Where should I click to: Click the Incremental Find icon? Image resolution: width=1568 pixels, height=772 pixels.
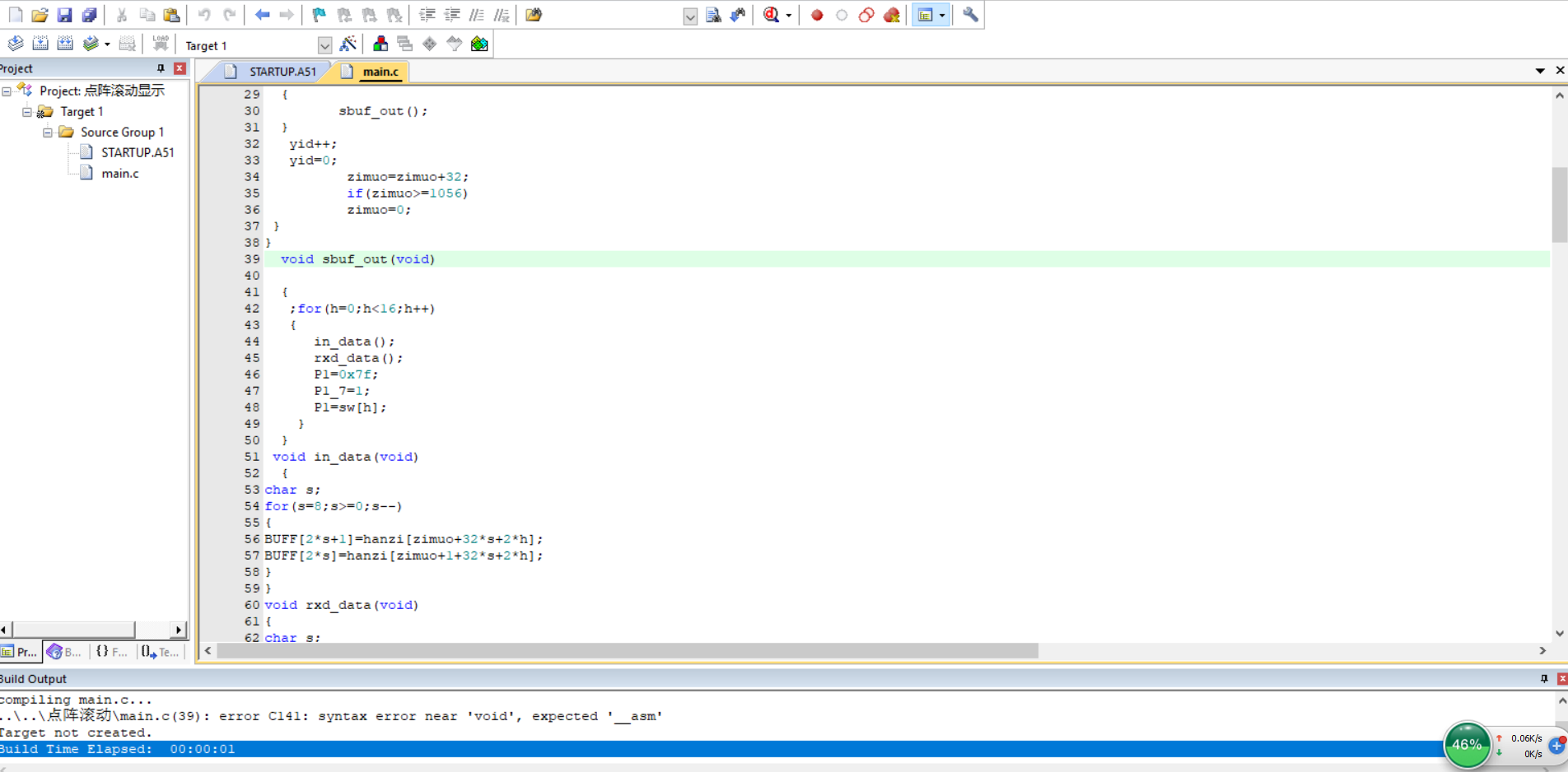(738, 15)
